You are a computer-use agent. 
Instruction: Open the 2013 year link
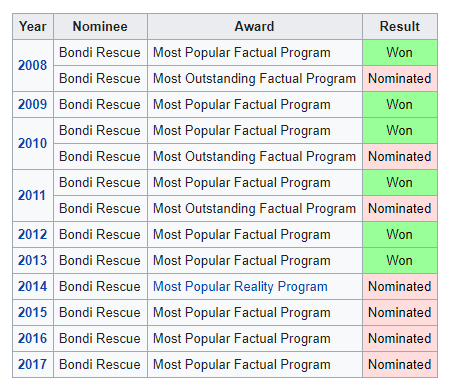(x=32, y=260)
